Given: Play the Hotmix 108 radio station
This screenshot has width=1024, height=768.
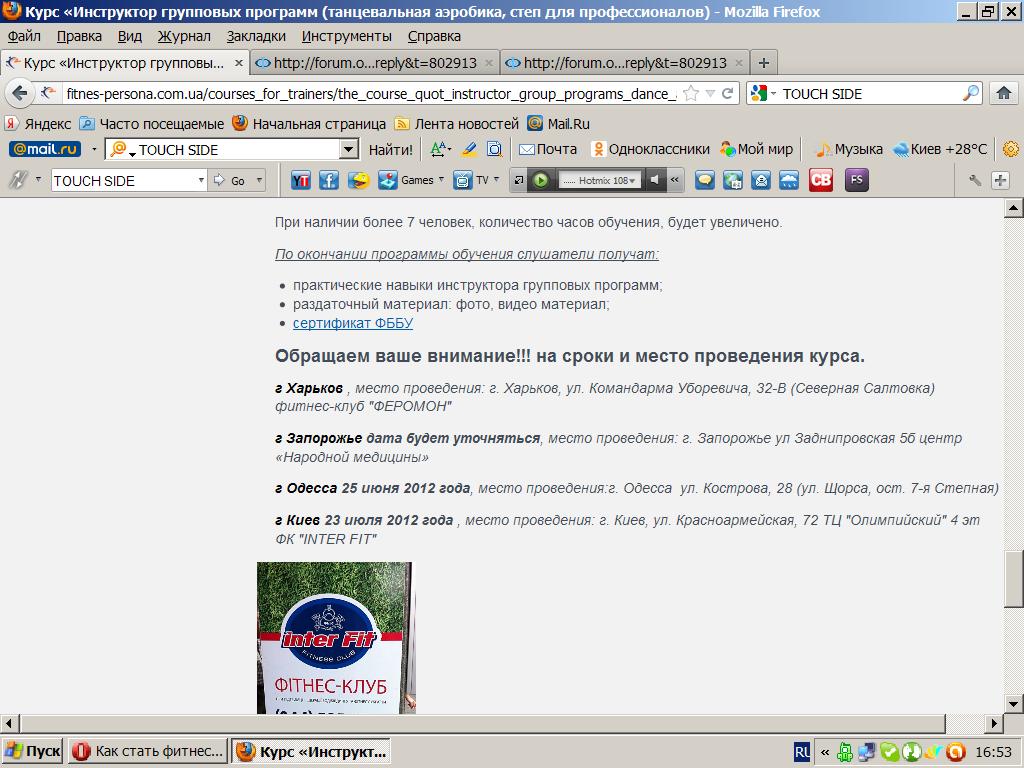Looking at the screenshot, I should pos(541,181).
